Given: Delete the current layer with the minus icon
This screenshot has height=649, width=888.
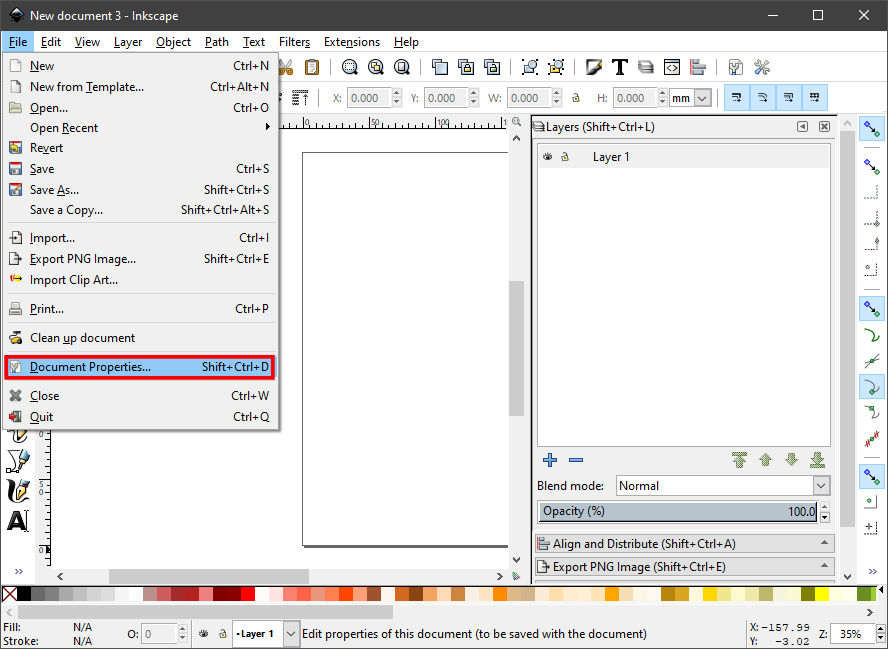Looking at the screenshot, I should pos(576,460).
